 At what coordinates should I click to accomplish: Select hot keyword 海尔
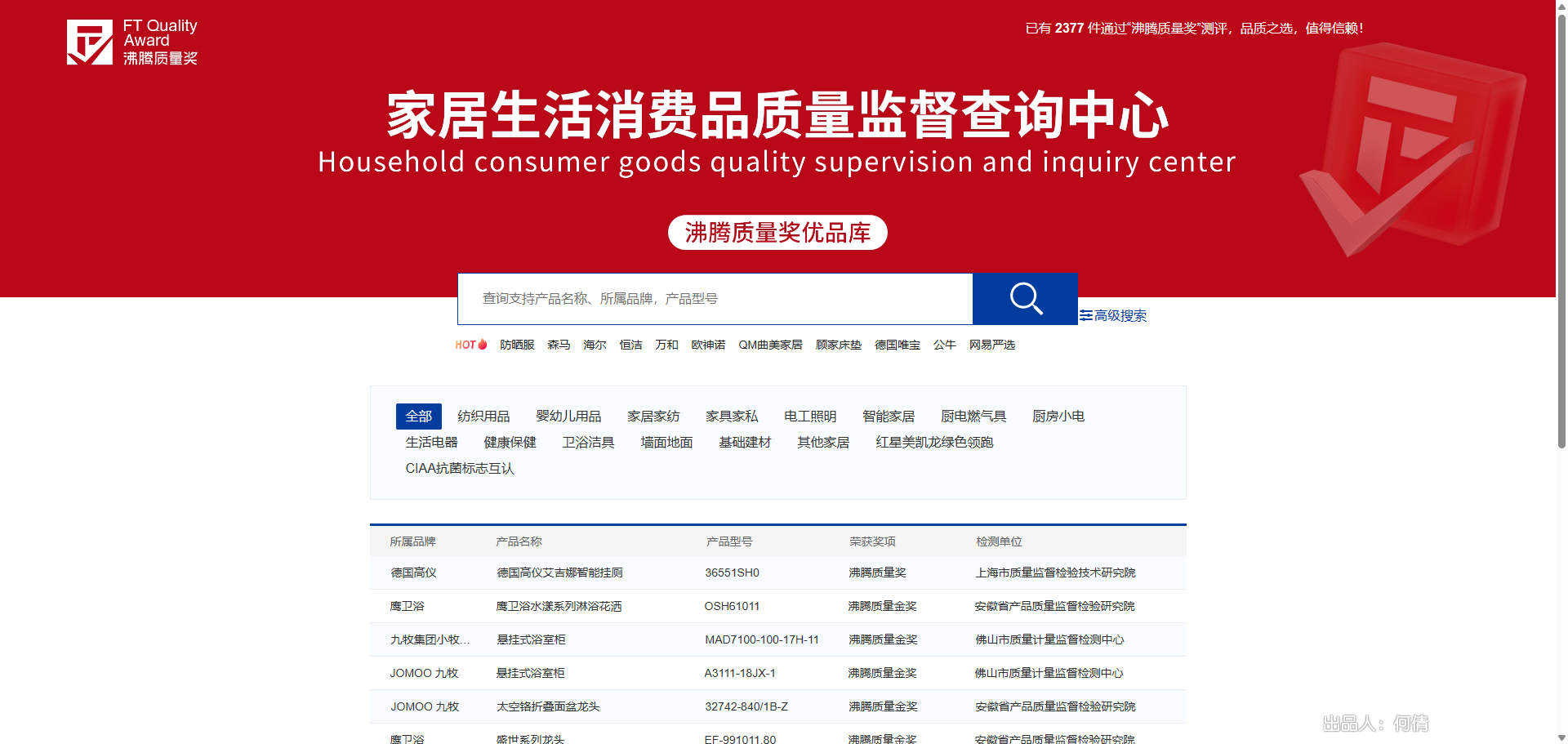(595, 345)
